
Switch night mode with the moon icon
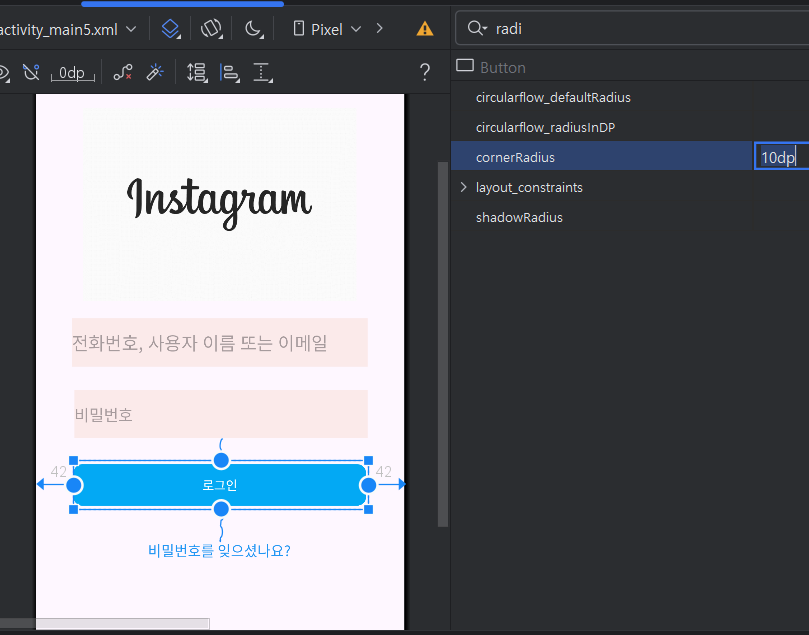coord(253,29)
